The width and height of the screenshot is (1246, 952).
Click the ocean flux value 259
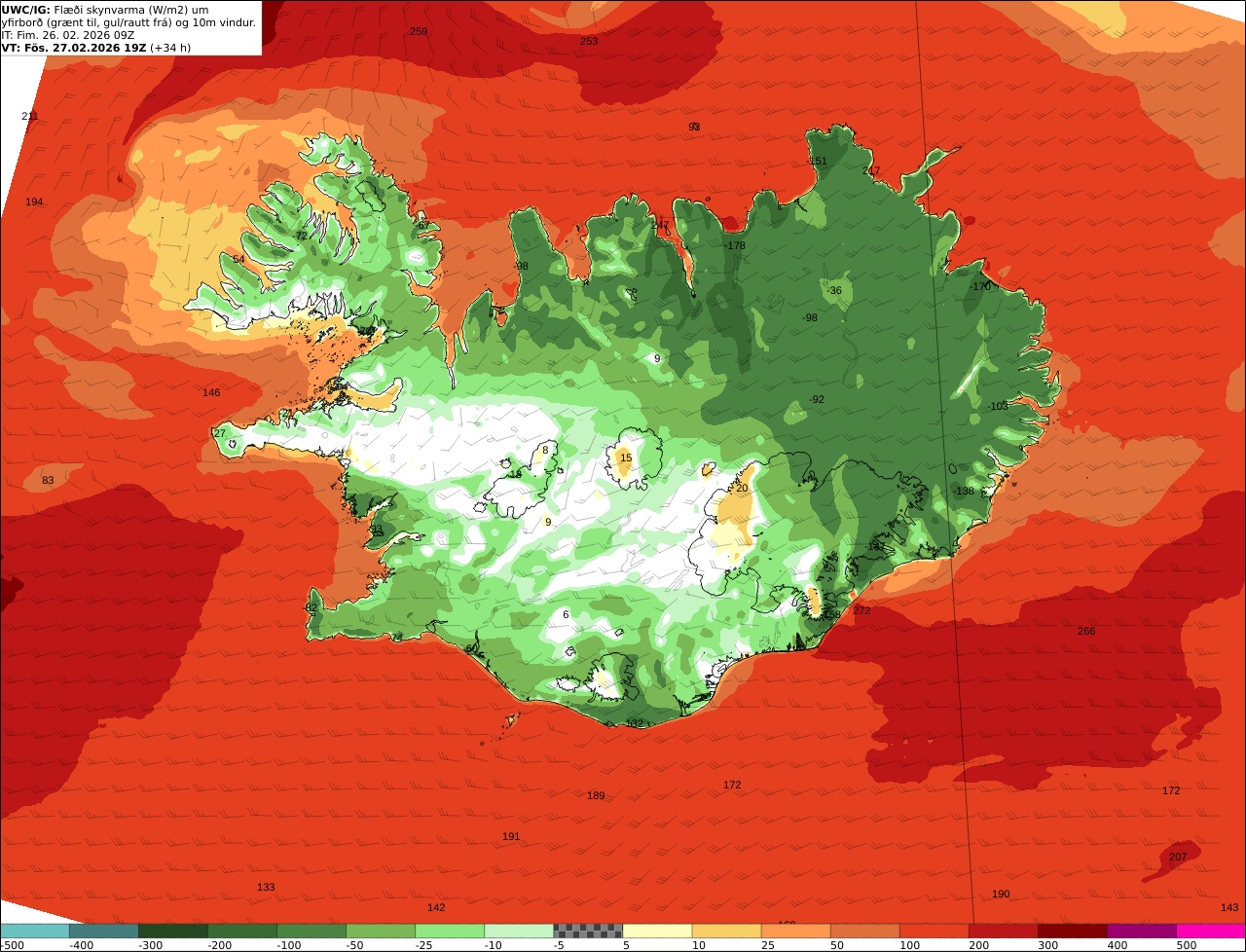[419, 31]
